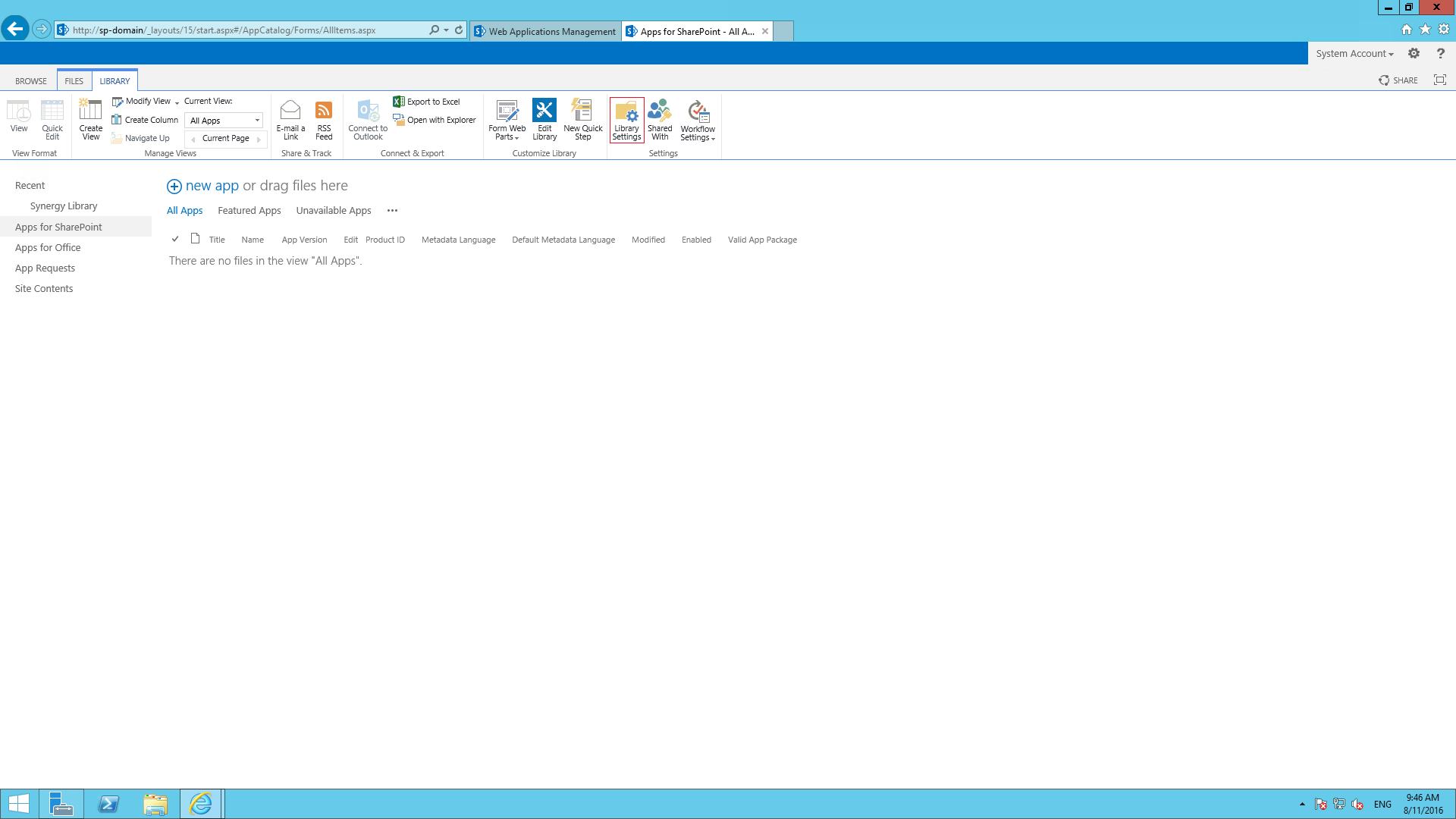Screen dimensions: 1456x819
Task: Sort by the file type icon column
Action: (x=195, y=239)
